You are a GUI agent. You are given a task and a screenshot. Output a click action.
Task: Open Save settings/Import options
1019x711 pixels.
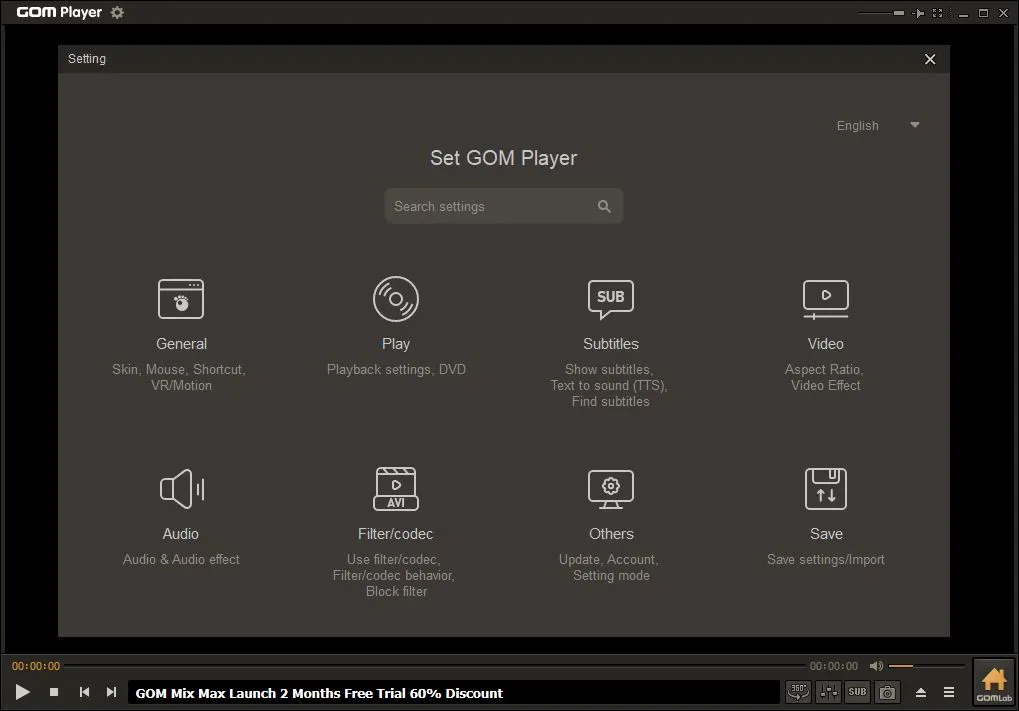pyautogui.click(x=825, y=489)
